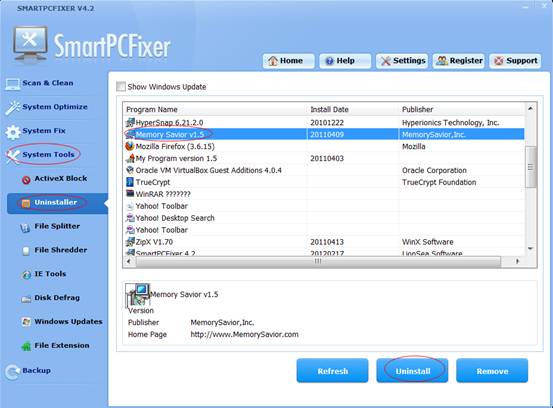Click the WinRAR program icon
This screenshot has width=553, height=408.
(130, 194)
